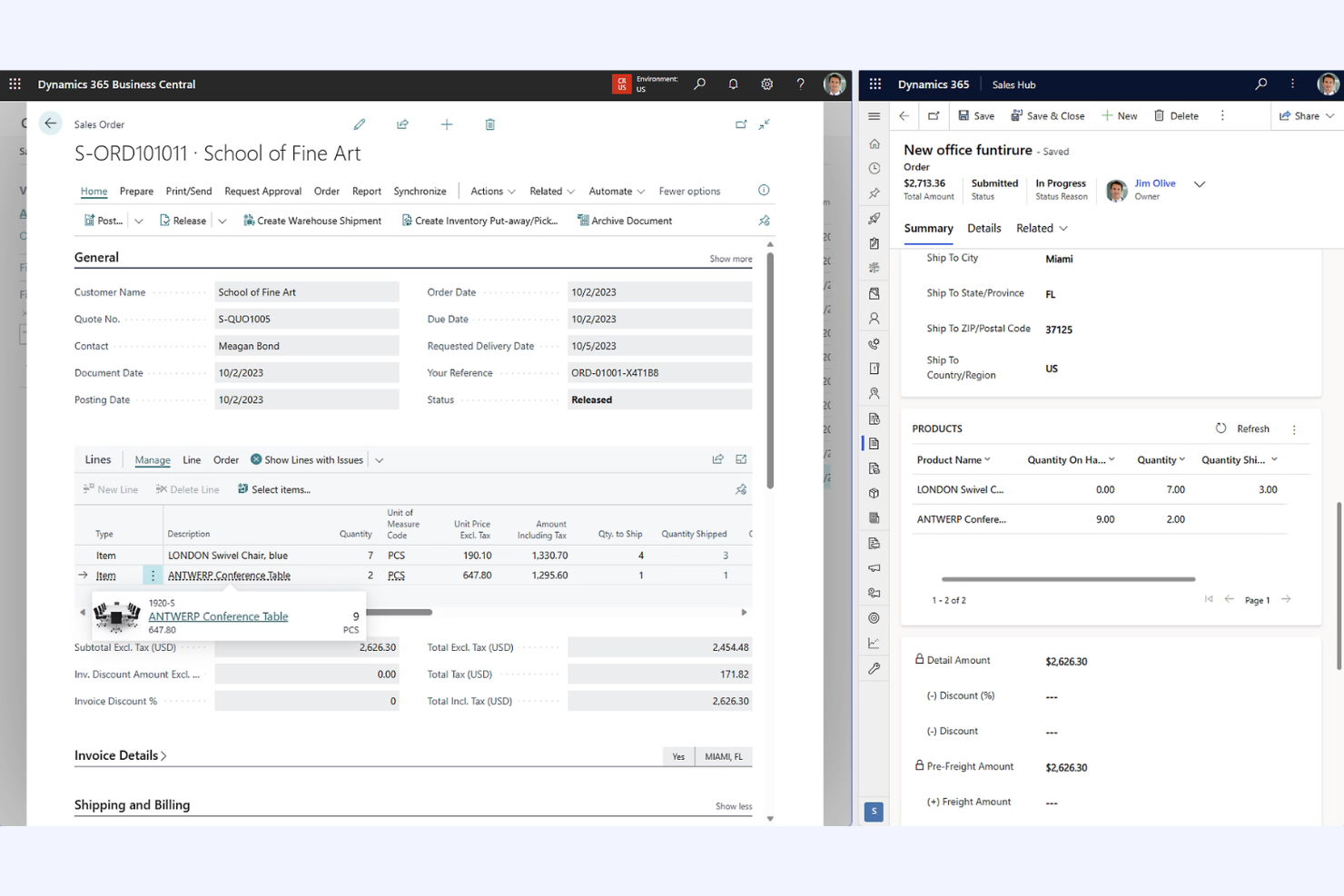Delete the order using the trash icon
Screen dimensions: 1344x896
[489, 124]
